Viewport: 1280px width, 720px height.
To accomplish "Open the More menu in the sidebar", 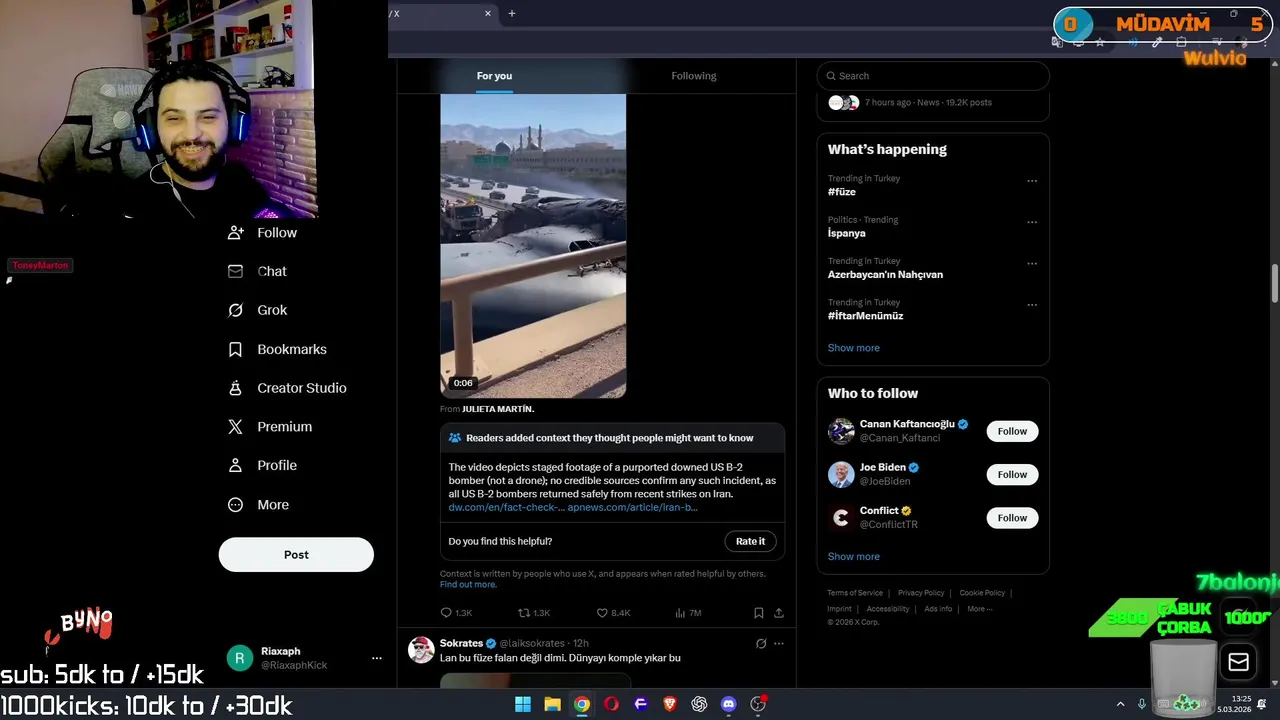I will [259, 505].
